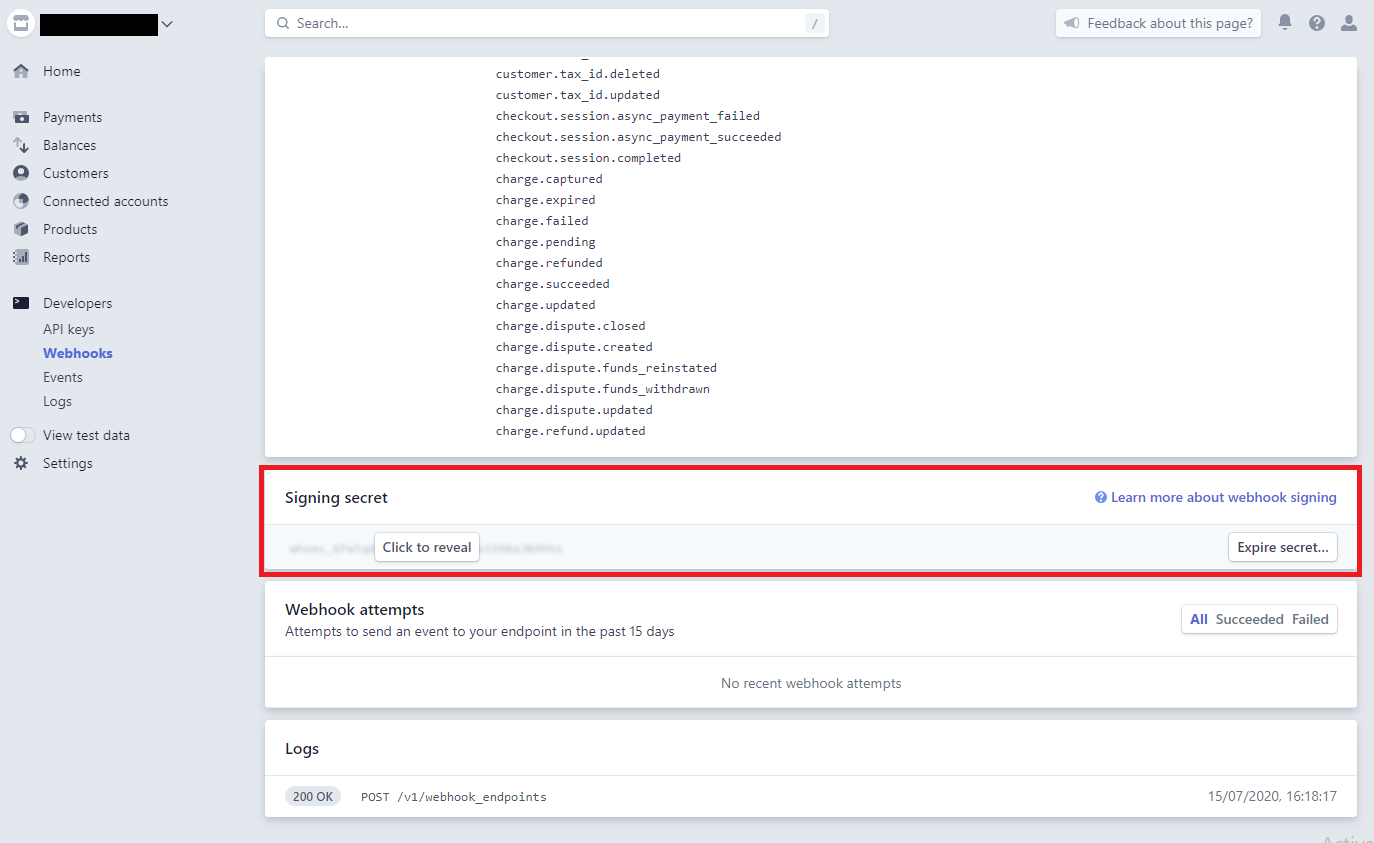Filter webhook attempts by Failed
Viewport: 1374px width, 843px height.
point(1310,619)
